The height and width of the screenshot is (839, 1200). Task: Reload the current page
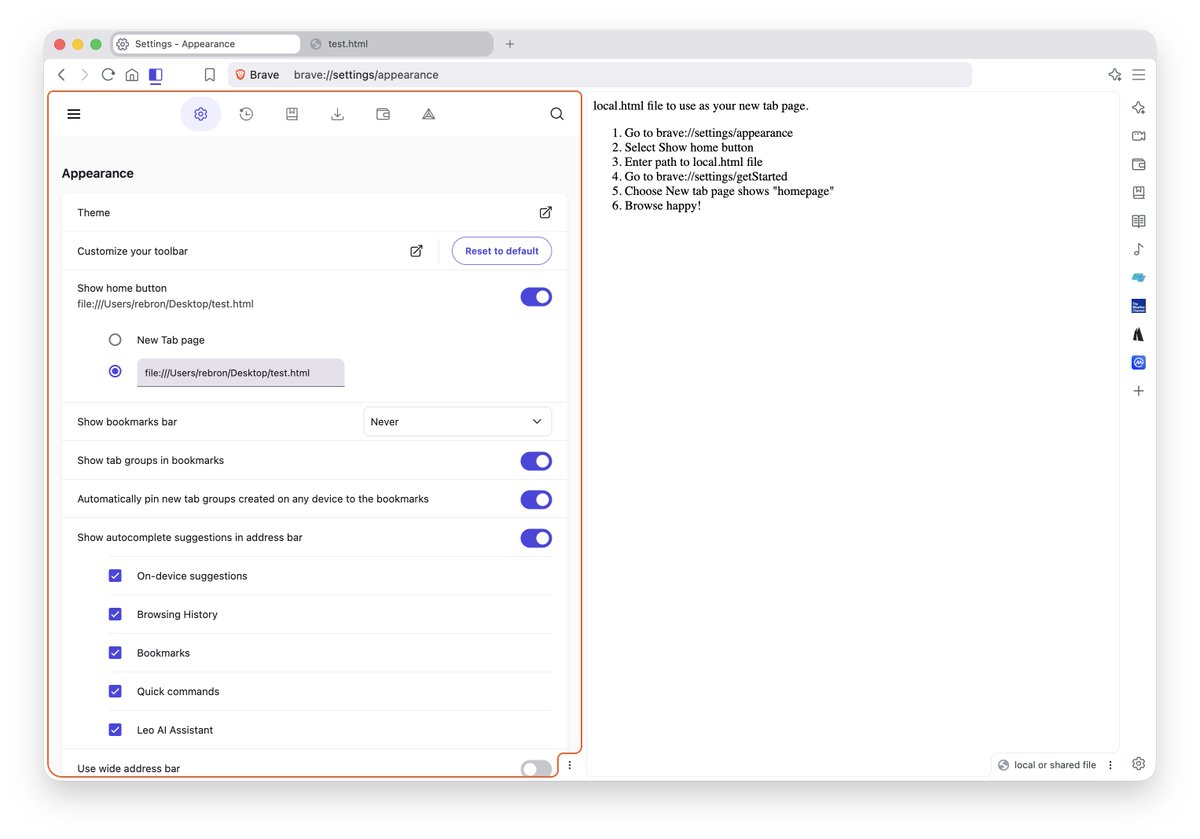(108, 75)
